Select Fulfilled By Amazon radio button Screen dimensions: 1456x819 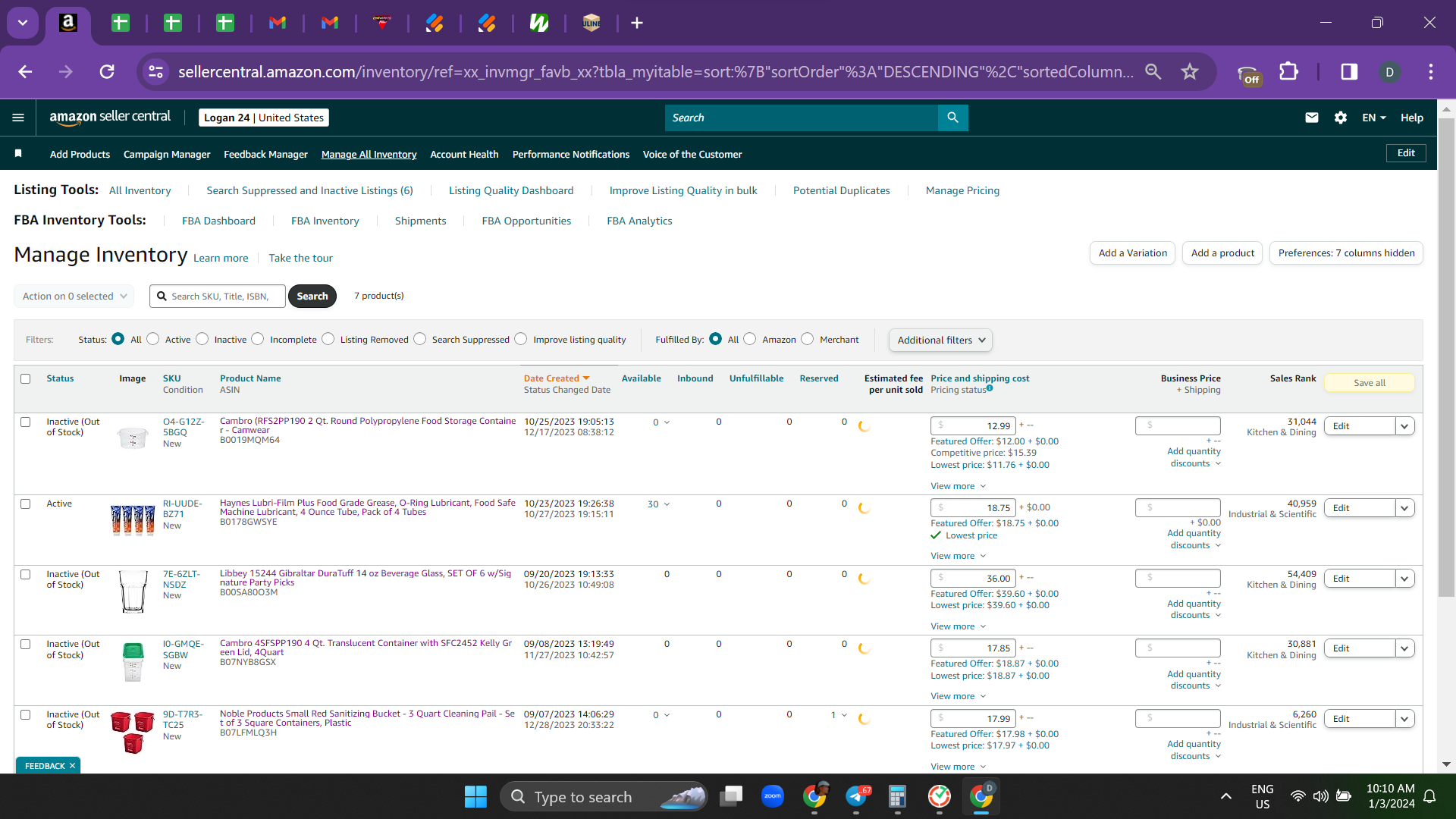pos(750,339)
